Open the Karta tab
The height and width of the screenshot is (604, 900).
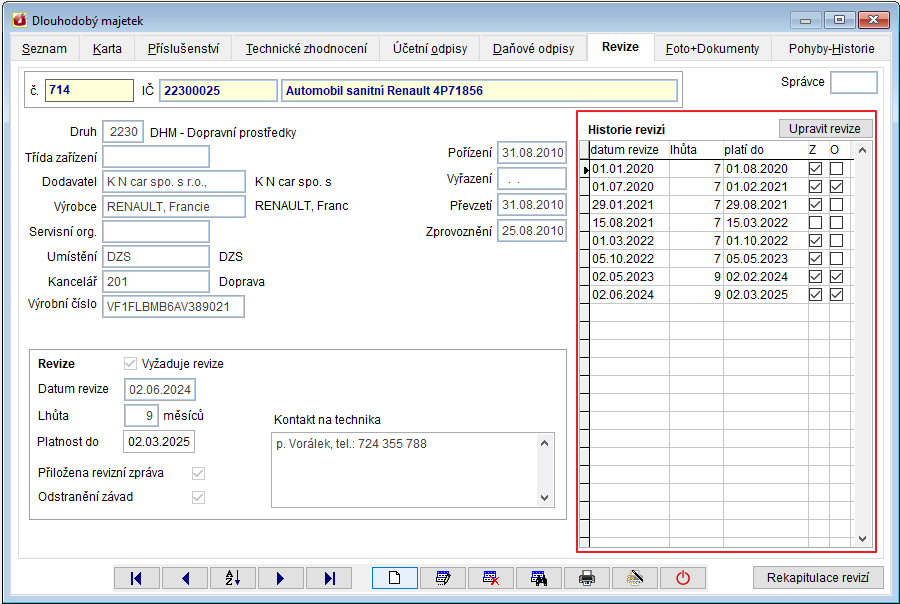pos(107,48)
